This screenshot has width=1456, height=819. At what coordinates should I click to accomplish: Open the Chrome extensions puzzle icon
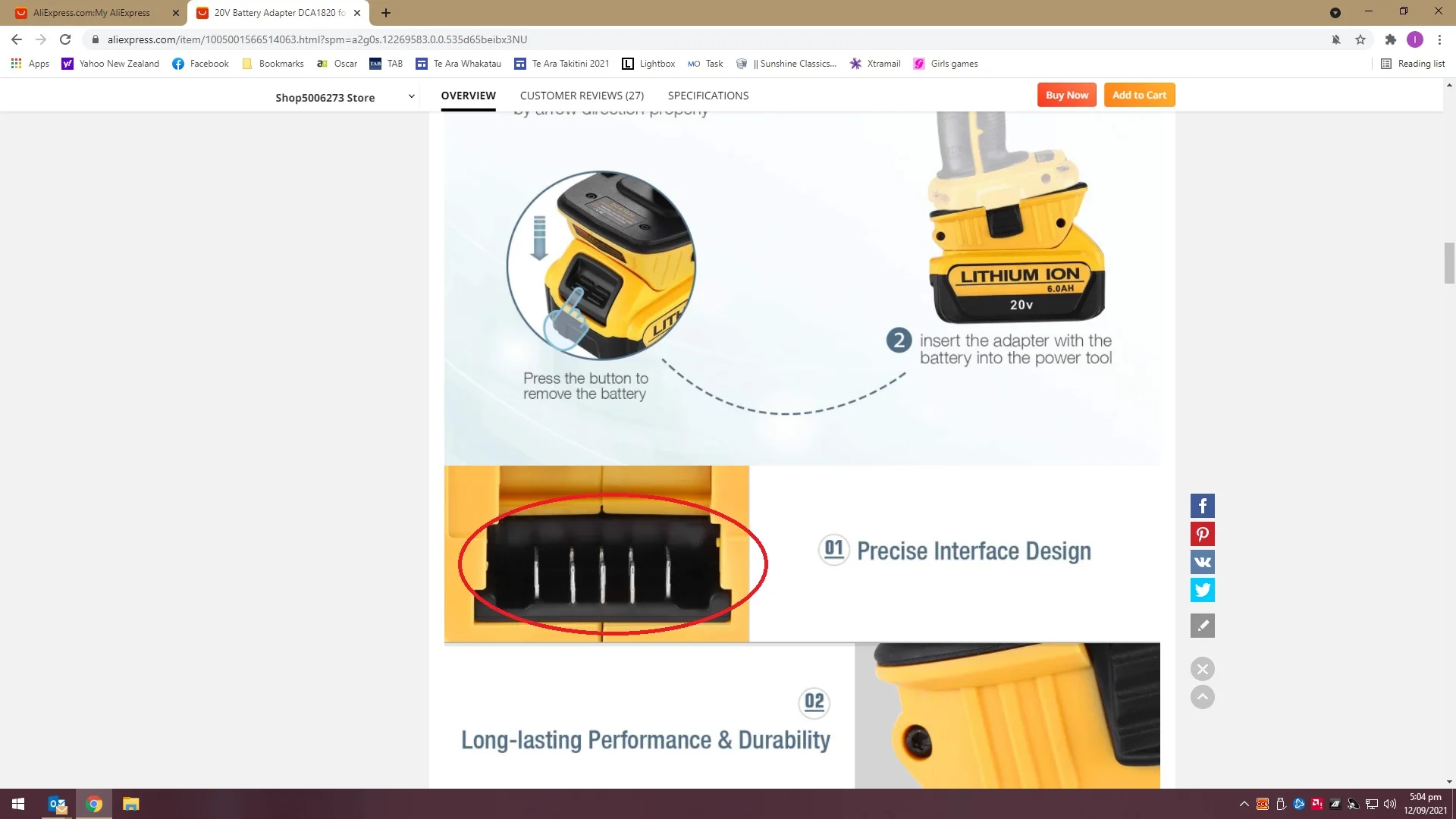pyautogui.click(x=1390, y=39)
